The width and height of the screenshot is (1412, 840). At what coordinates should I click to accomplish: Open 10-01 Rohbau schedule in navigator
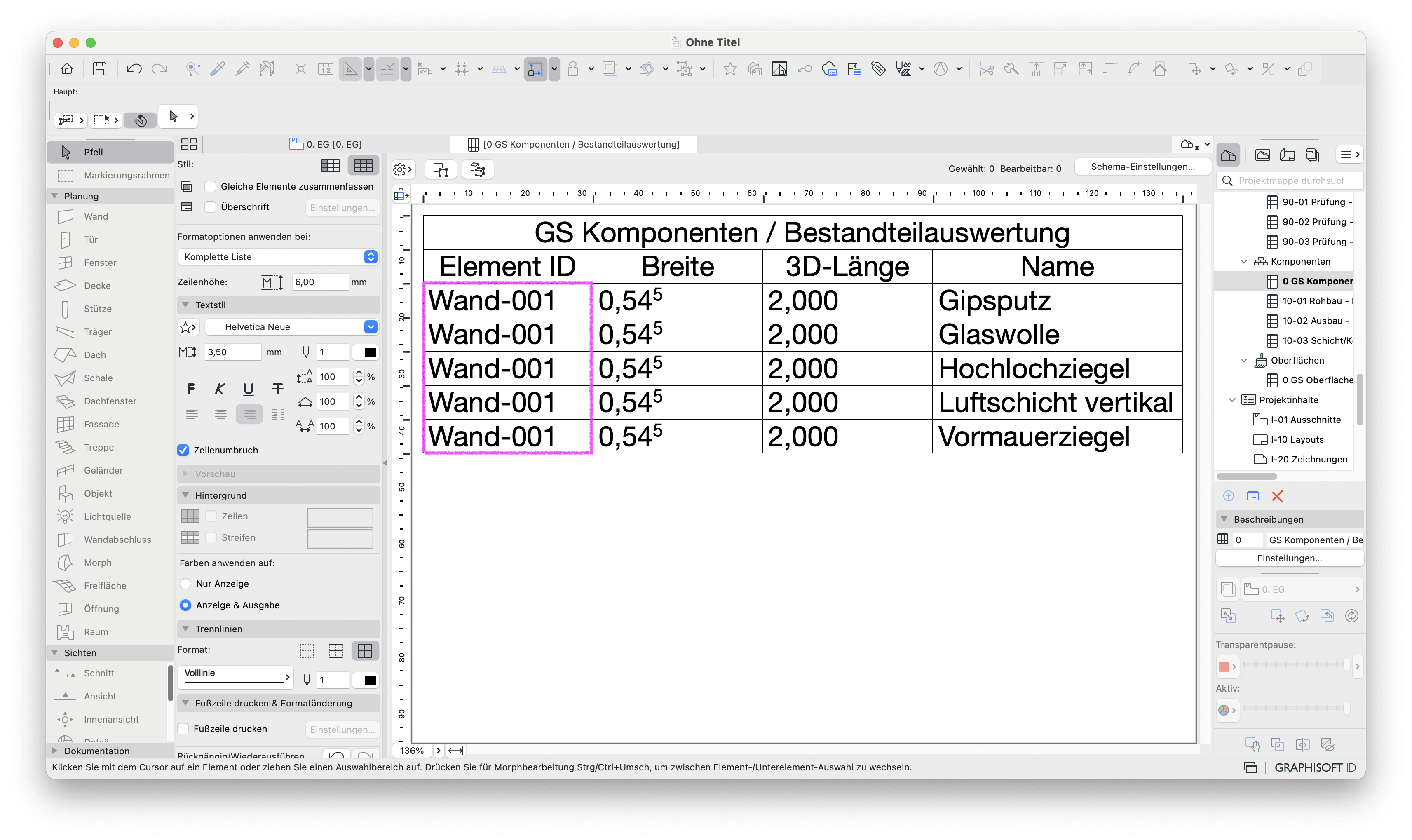point(1310,301)
